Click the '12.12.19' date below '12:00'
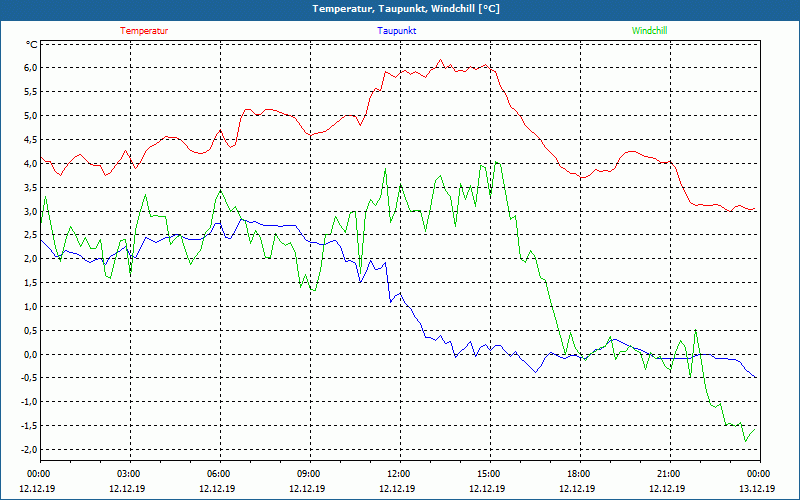This screenshot has width=800, height=500. (397, 488)
